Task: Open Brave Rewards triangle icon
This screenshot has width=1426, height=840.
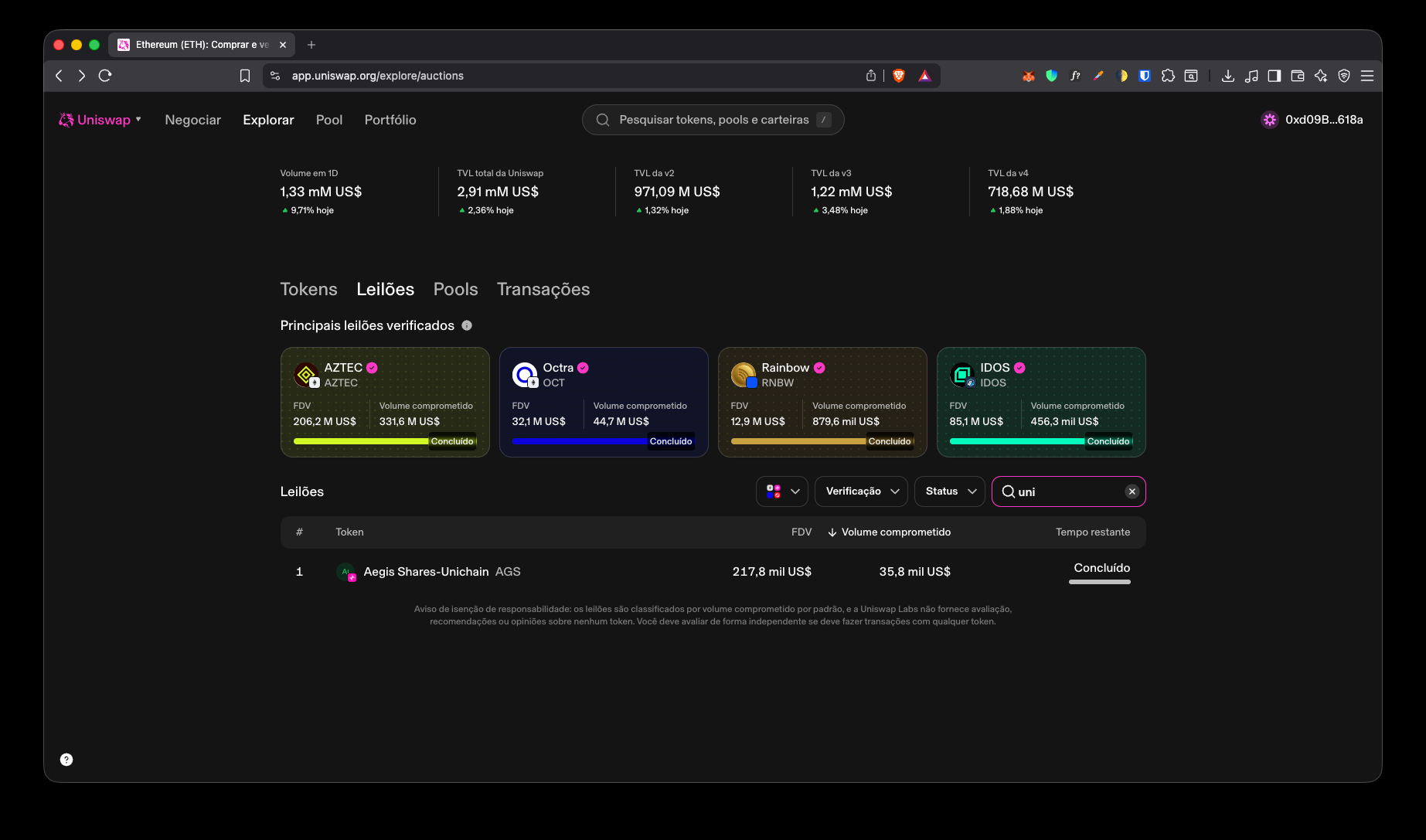Action: (924, 76)
